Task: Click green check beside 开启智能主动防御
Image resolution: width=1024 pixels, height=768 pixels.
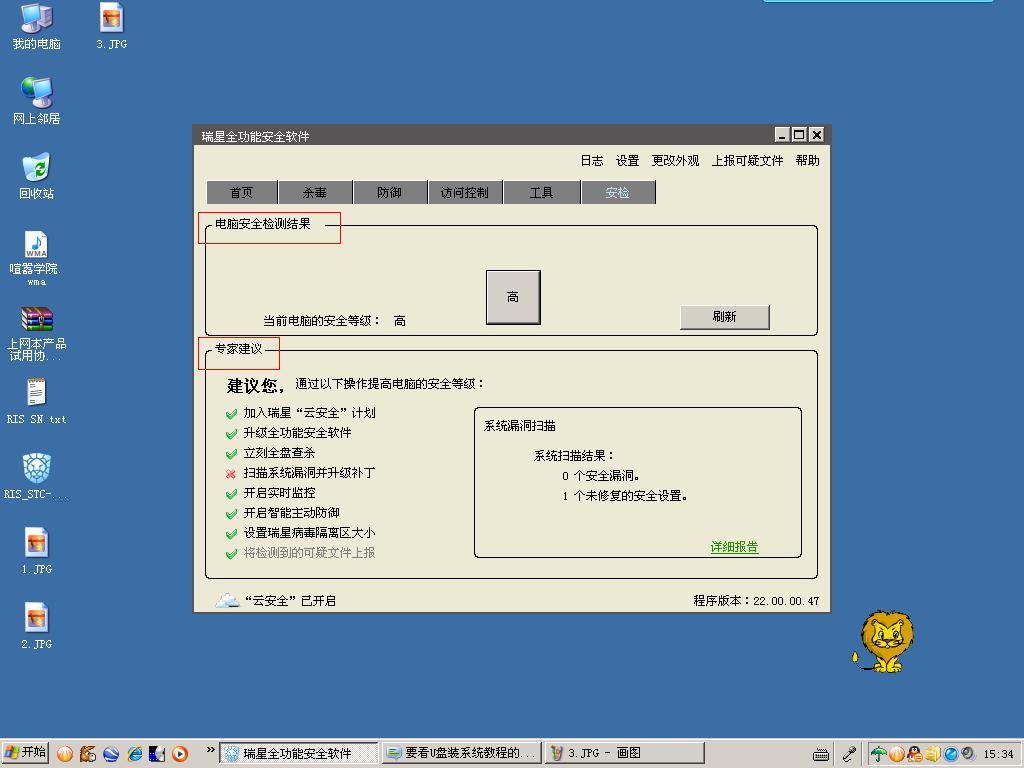Action: [x=231, y=513]
